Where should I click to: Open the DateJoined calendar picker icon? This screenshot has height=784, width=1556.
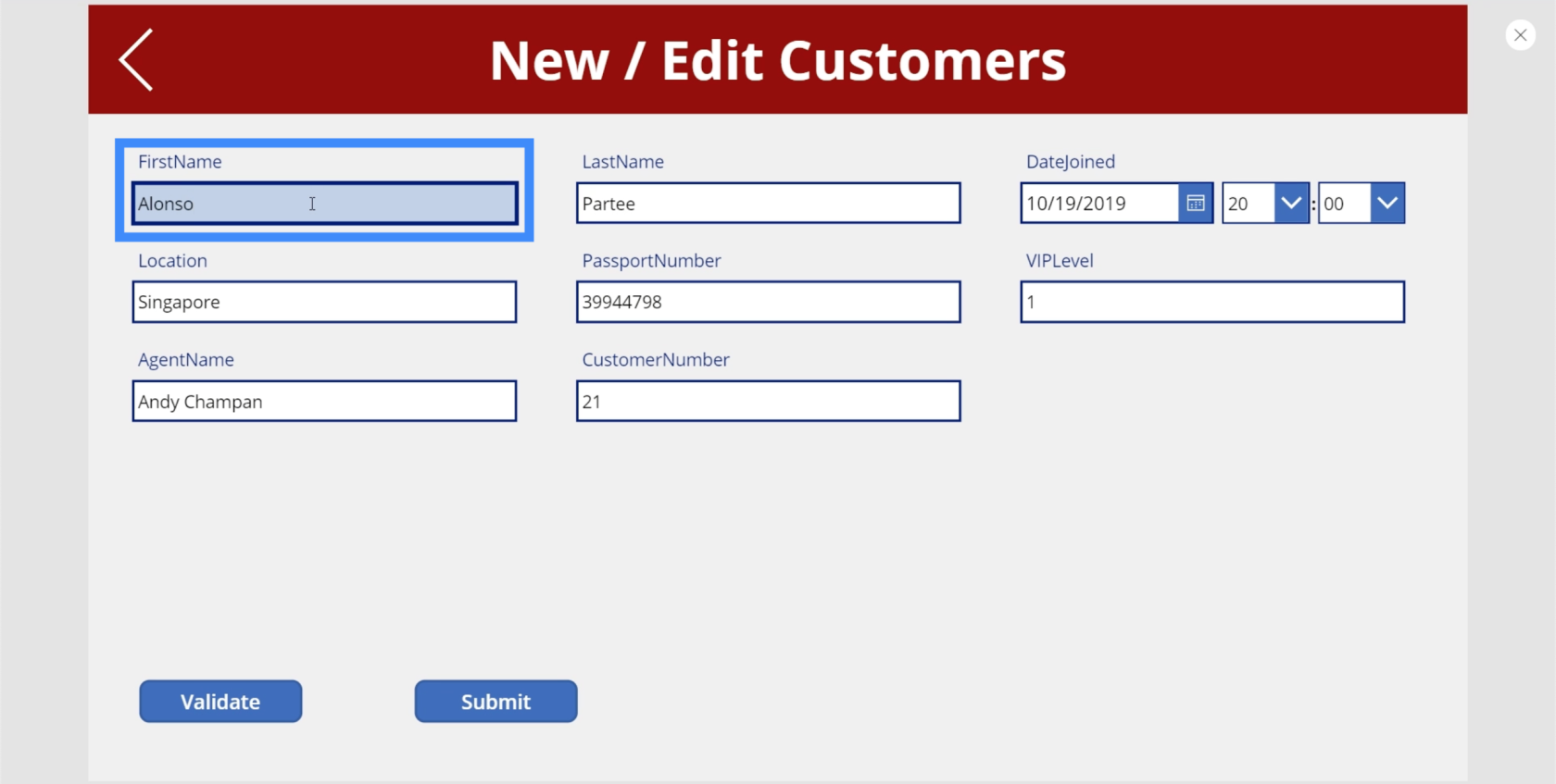pyautogui.click(x=1196, y=204)
